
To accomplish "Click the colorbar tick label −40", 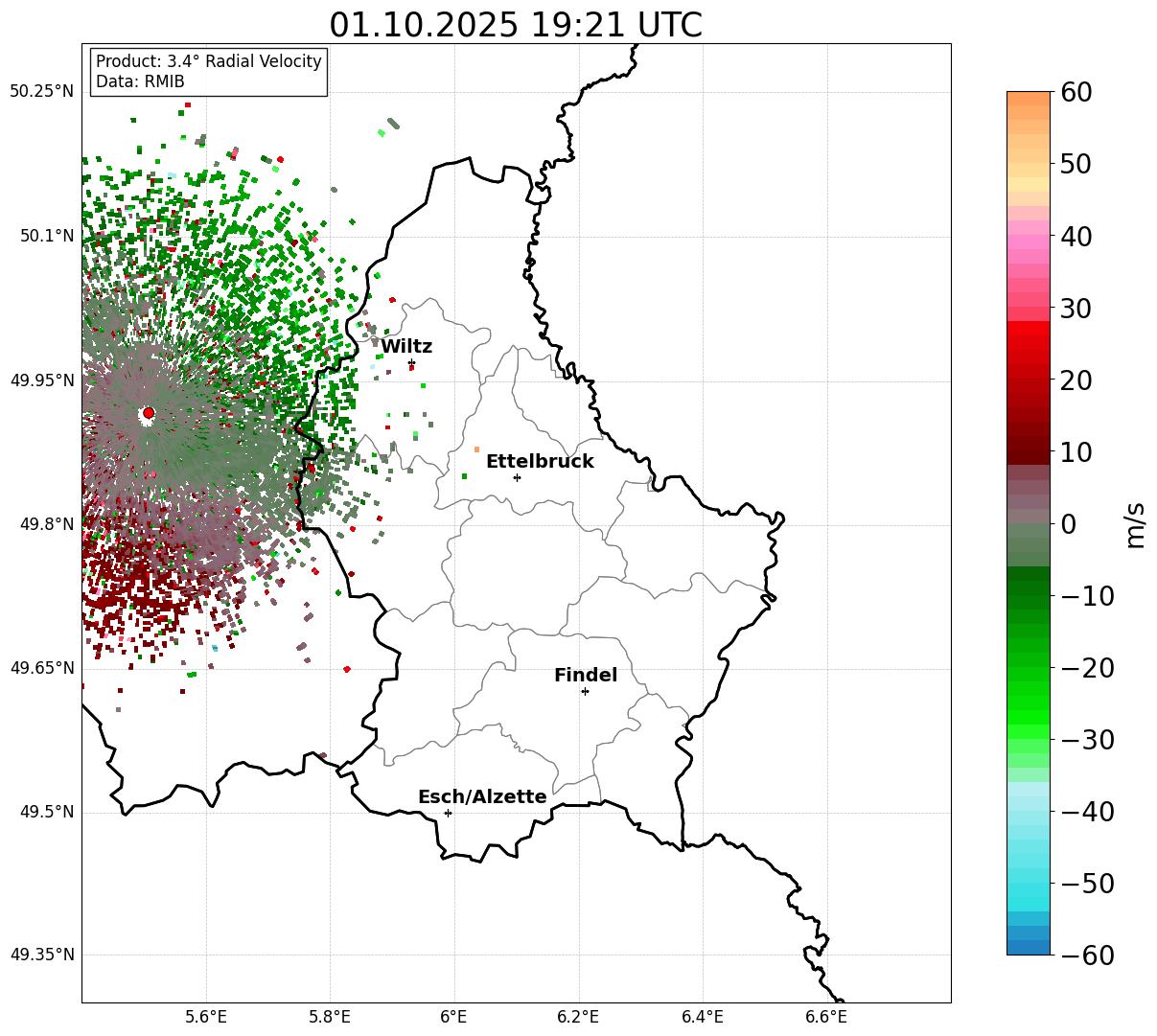I will click(1087, 812).
